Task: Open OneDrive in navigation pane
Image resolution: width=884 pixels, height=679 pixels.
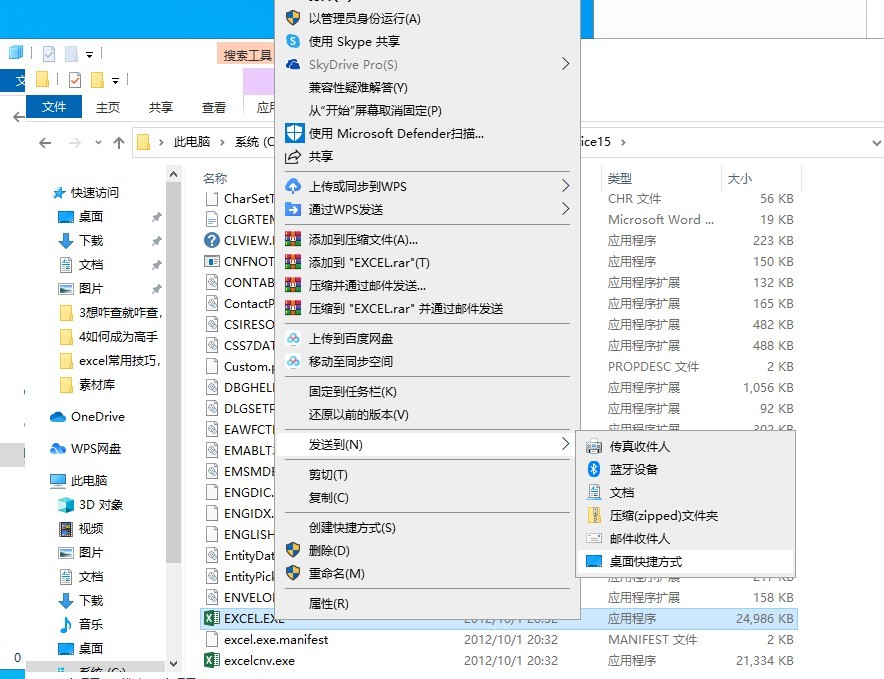Action: tap(98, 417)
